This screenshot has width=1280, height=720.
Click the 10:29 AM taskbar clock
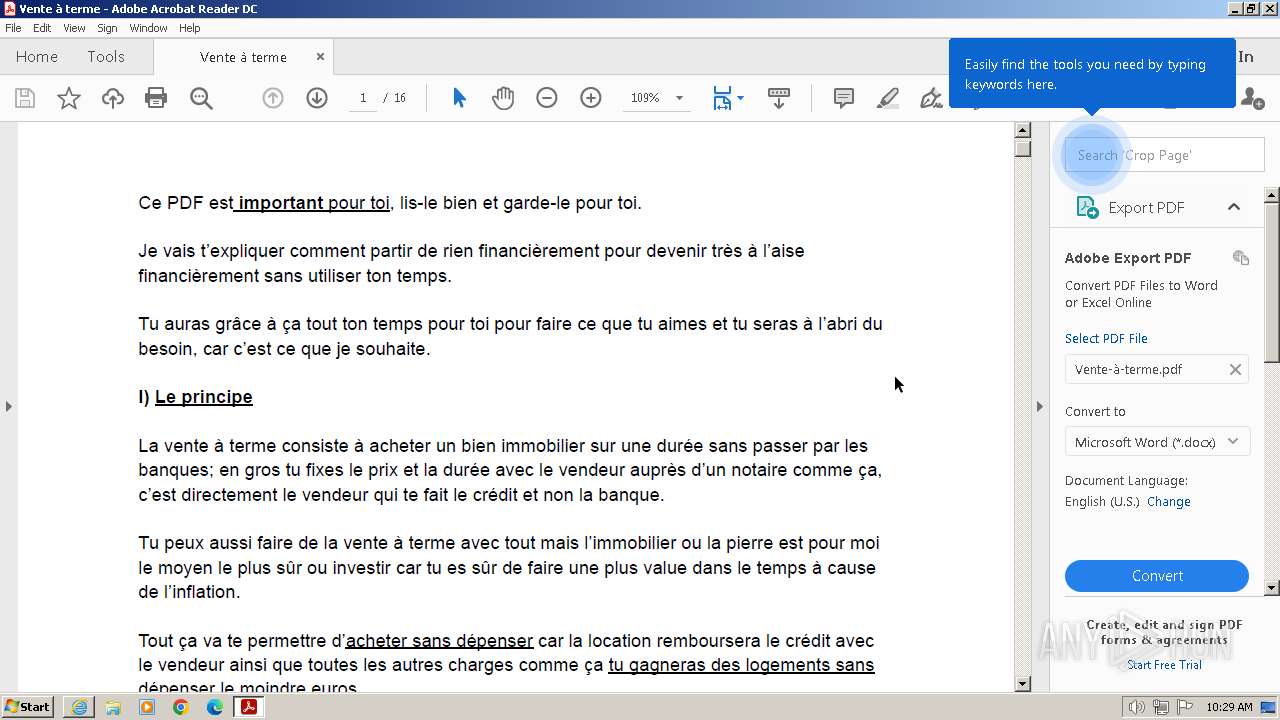point(1229,707)
